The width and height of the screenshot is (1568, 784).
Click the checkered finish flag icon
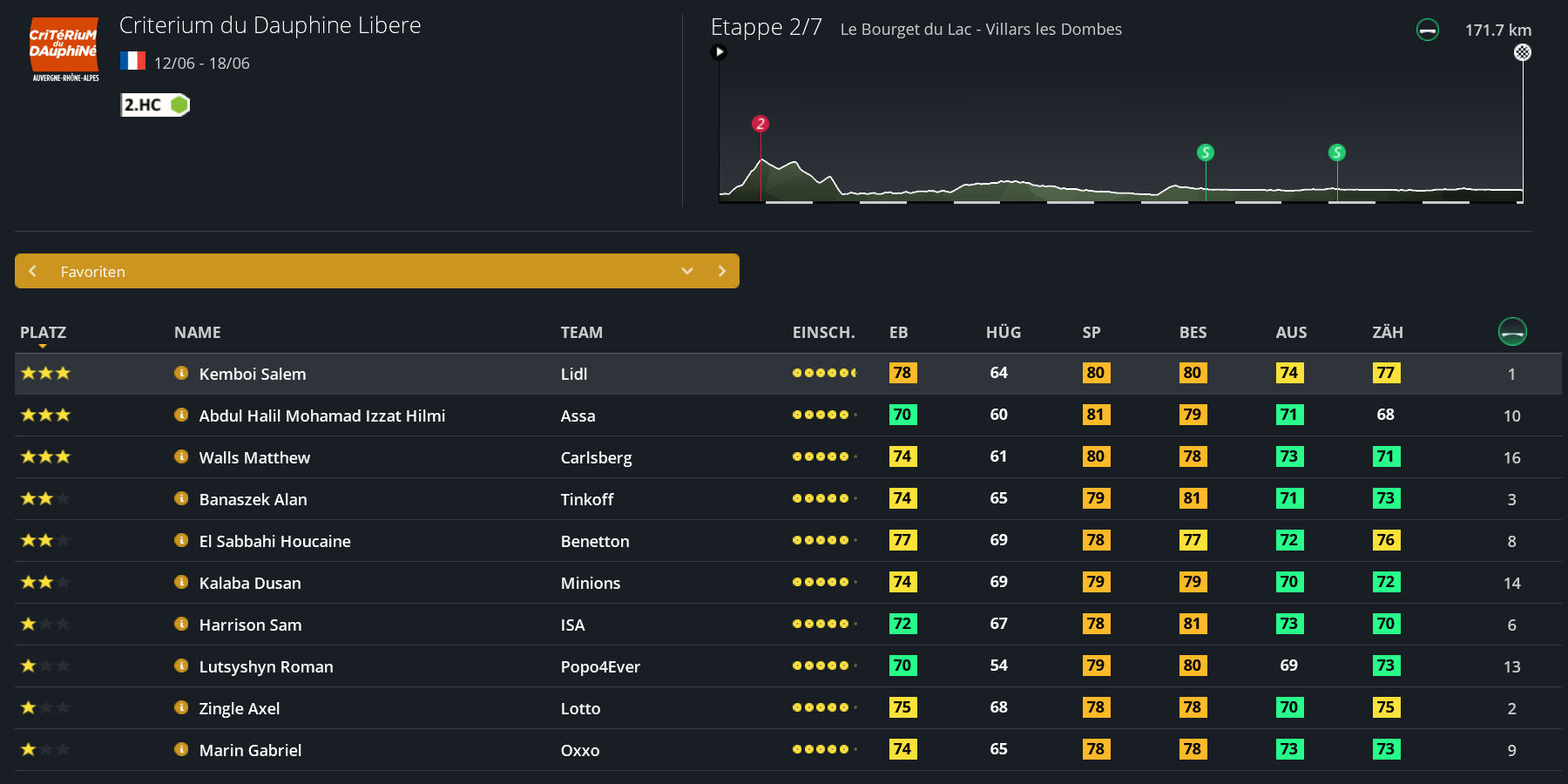point(1522,52)
